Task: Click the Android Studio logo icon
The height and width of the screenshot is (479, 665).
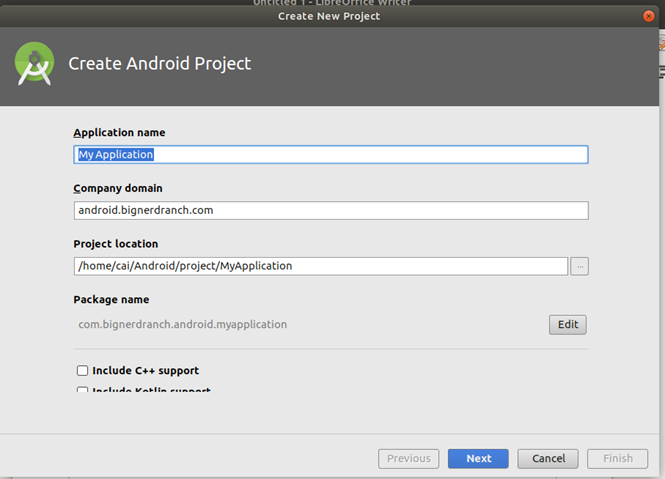Action: (34, 64)
